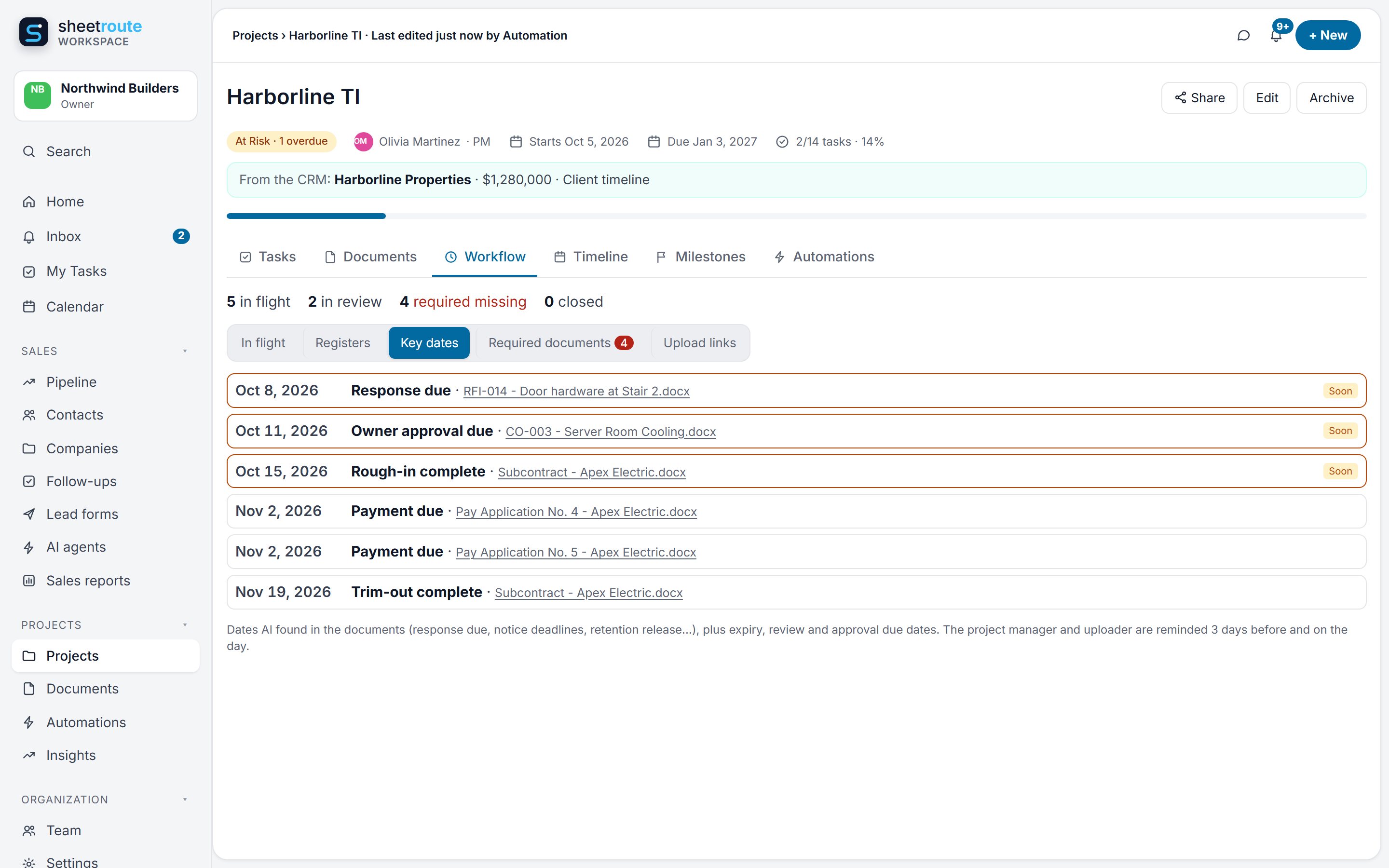Open Sales reports in the sidebar

pyautogui.click(x=106, y=581)
